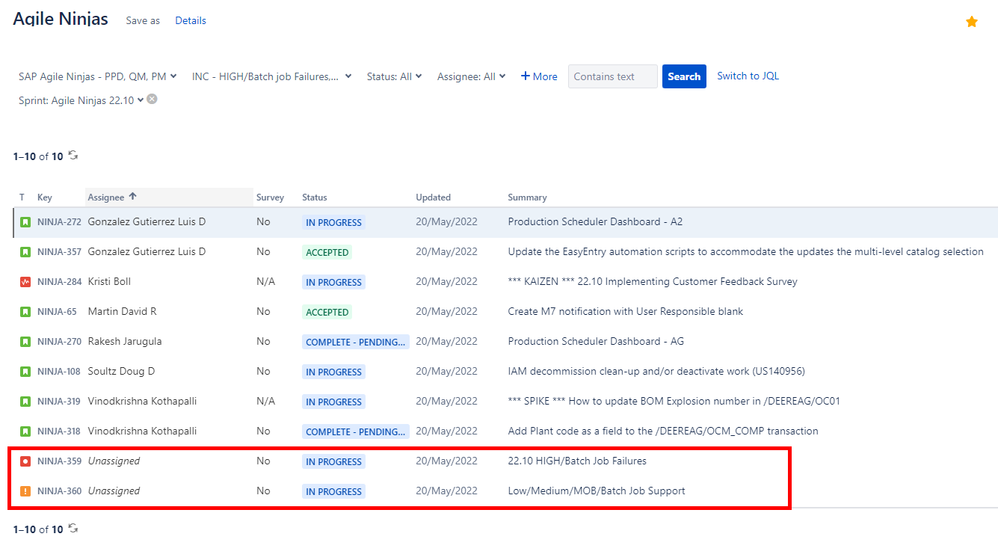Image resolution: width=998 pixels, height=543 pixels.
Task: Sort by the Status column header
Action: tap(314, 197)
